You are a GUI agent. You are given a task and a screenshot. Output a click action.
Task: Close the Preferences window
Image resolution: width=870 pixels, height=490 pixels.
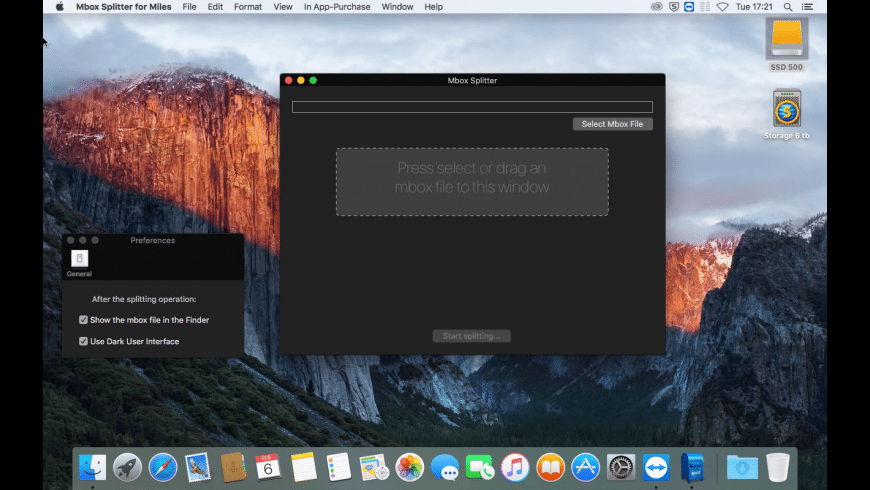tap(70, 240)
